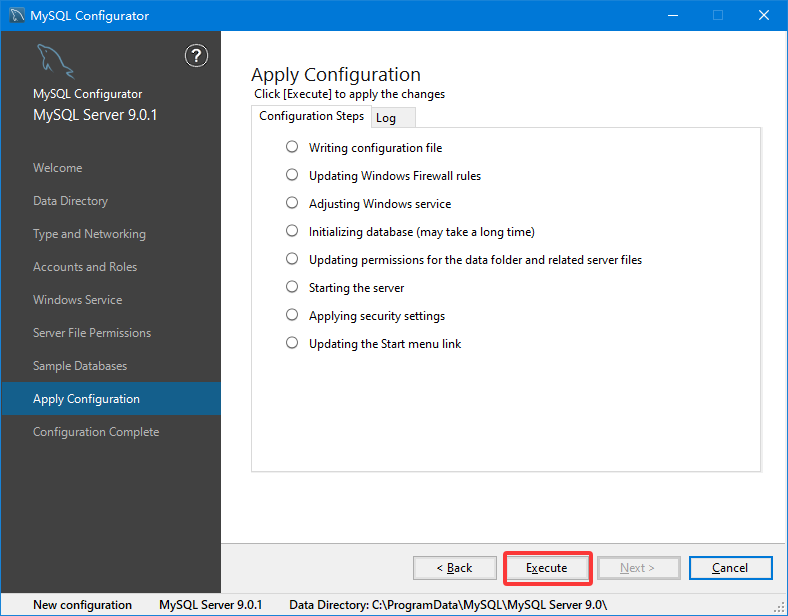Click the Cancel button
The width and height of the screenshot is (788, 616).
click(730, 568)
